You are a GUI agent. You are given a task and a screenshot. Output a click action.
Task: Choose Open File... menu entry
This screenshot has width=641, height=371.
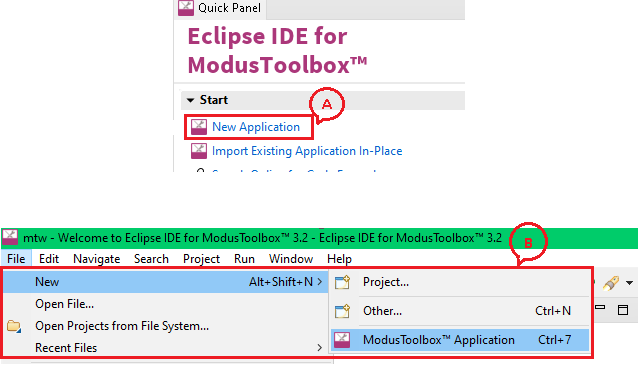point(166,304)
